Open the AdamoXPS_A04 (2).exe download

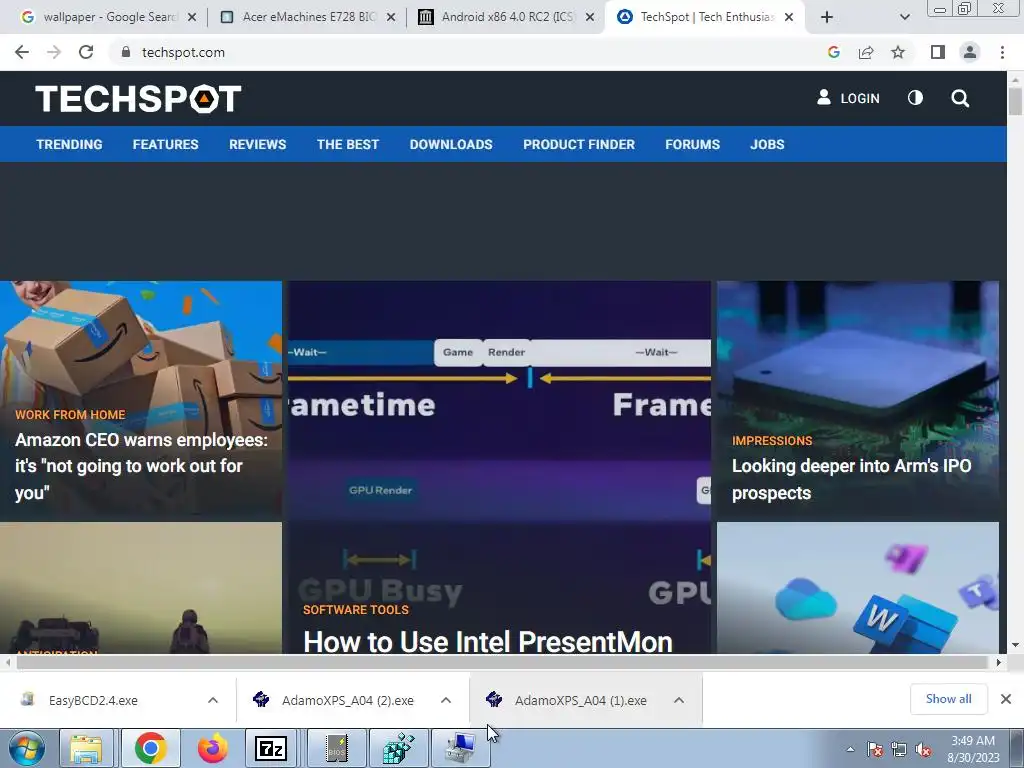(x=348, y=700)
